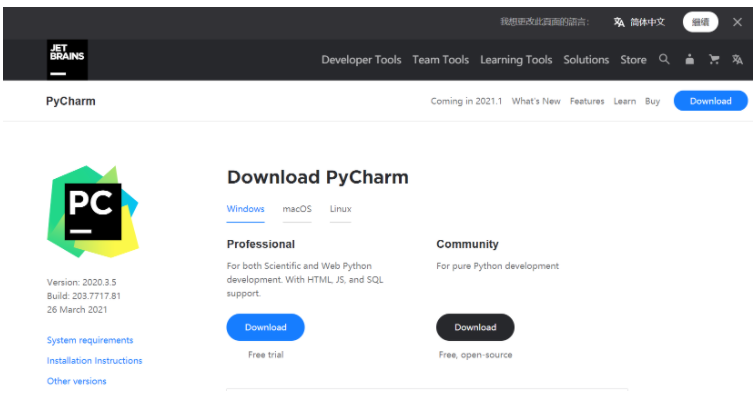Open the Solutions menu
This screenshot has height=400, width=755.
586,60
